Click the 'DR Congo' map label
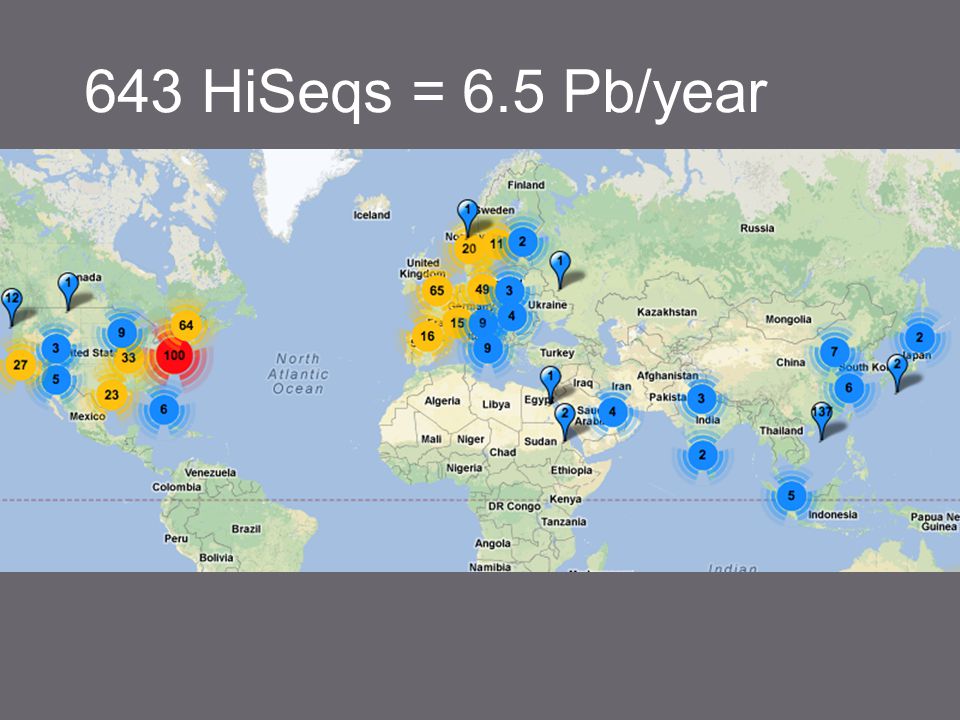Viewport: 960px width, 720px height. [x=514, y=506]
